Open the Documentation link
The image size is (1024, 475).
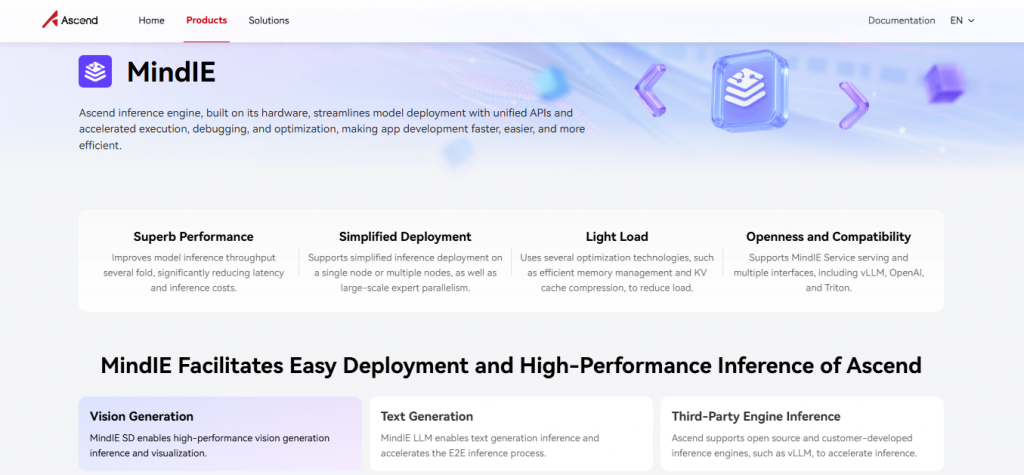(901, 20)
